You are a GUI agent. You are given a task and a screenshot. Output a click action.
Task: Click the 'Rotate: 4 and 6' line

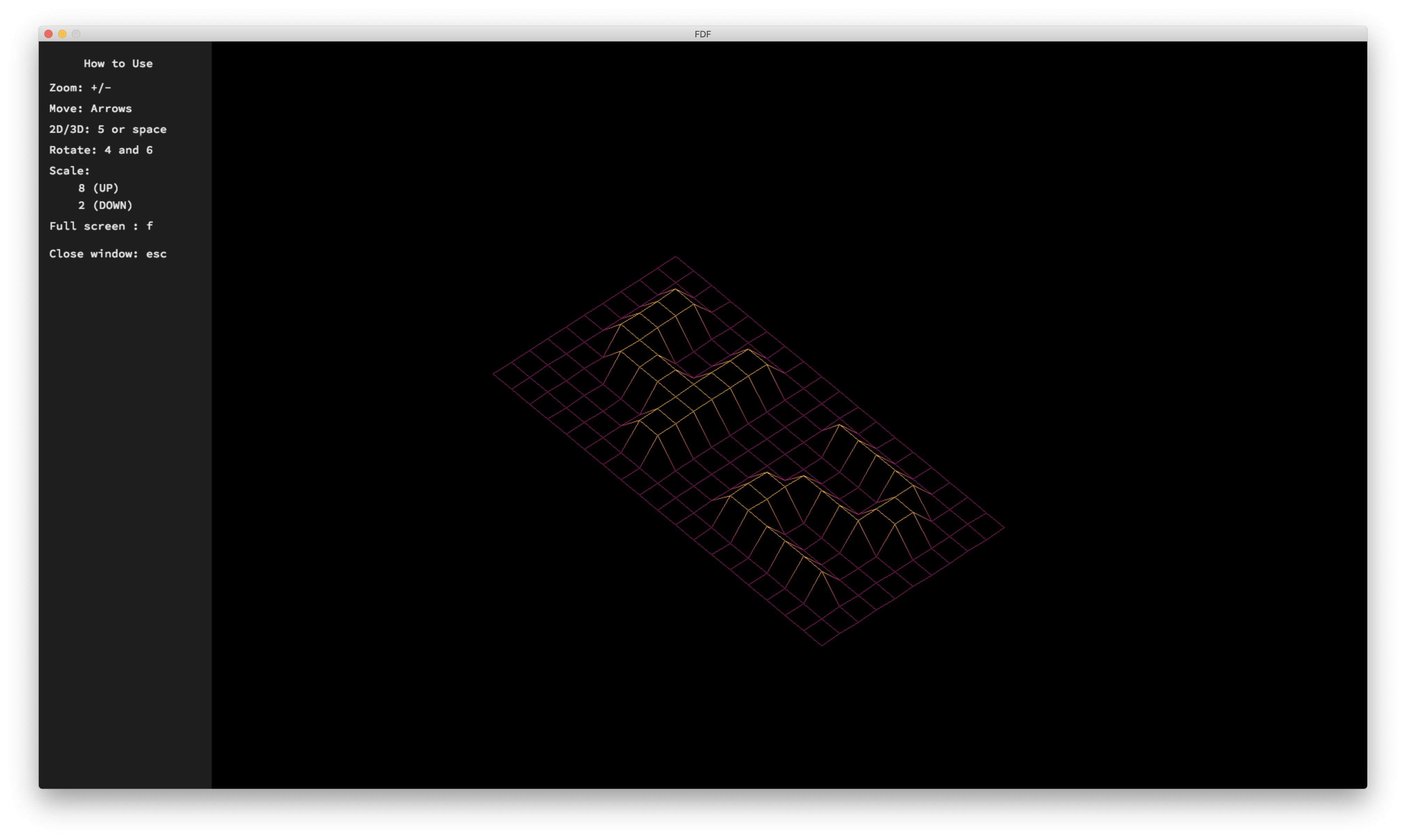[101, 150]
